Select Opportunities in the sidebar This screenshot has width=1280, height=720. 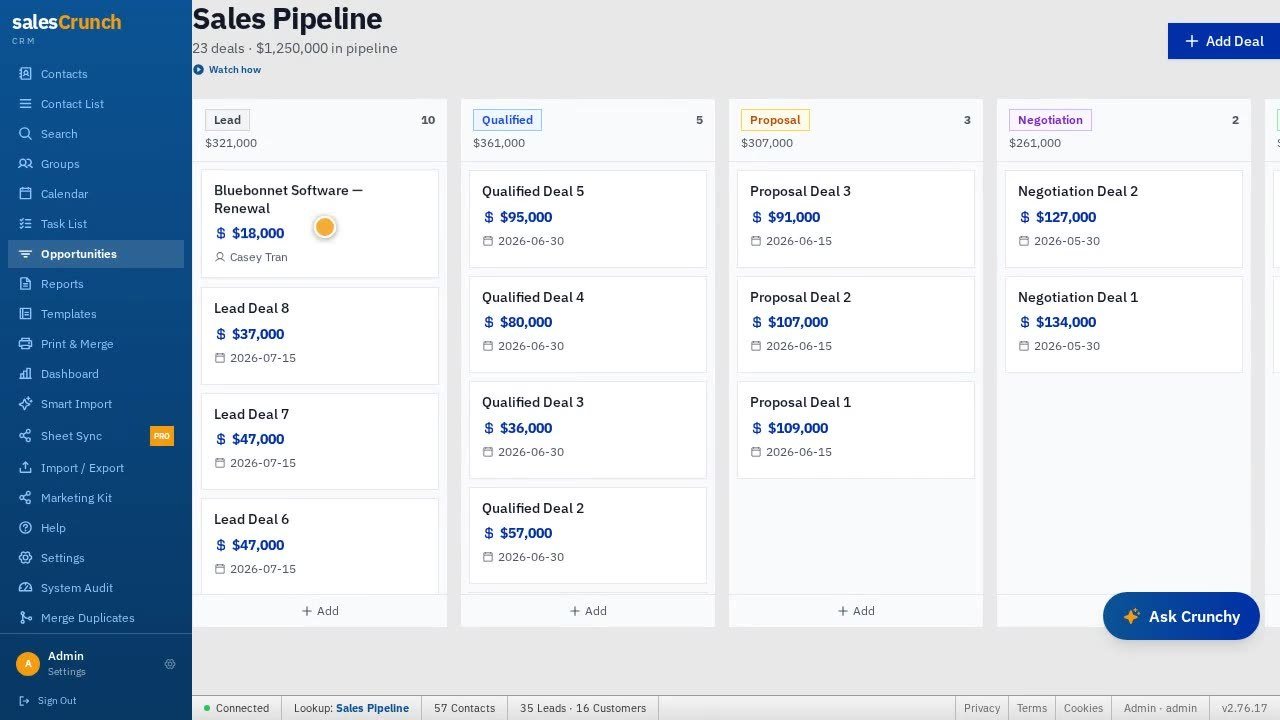click(x=96, y=254)
